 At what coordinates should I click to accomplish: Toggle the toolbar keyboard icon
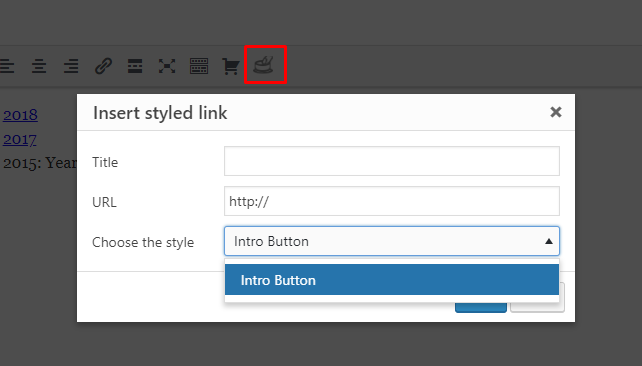pyautogui.click(x=199, y=66)
